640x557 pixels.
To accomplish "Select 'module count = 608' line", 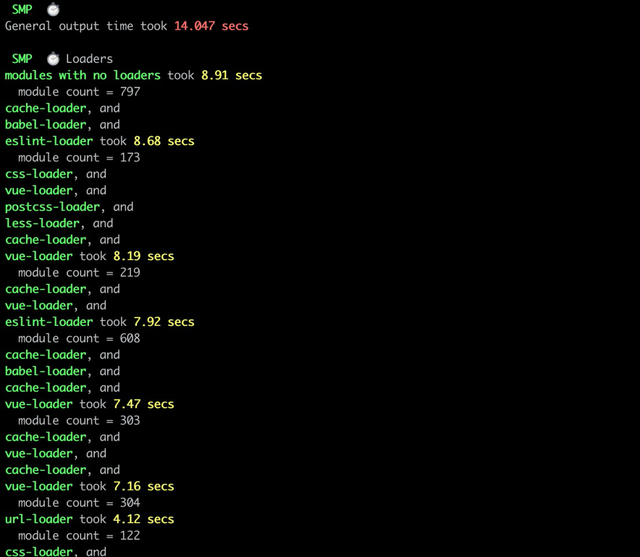I will pos(79,338).
